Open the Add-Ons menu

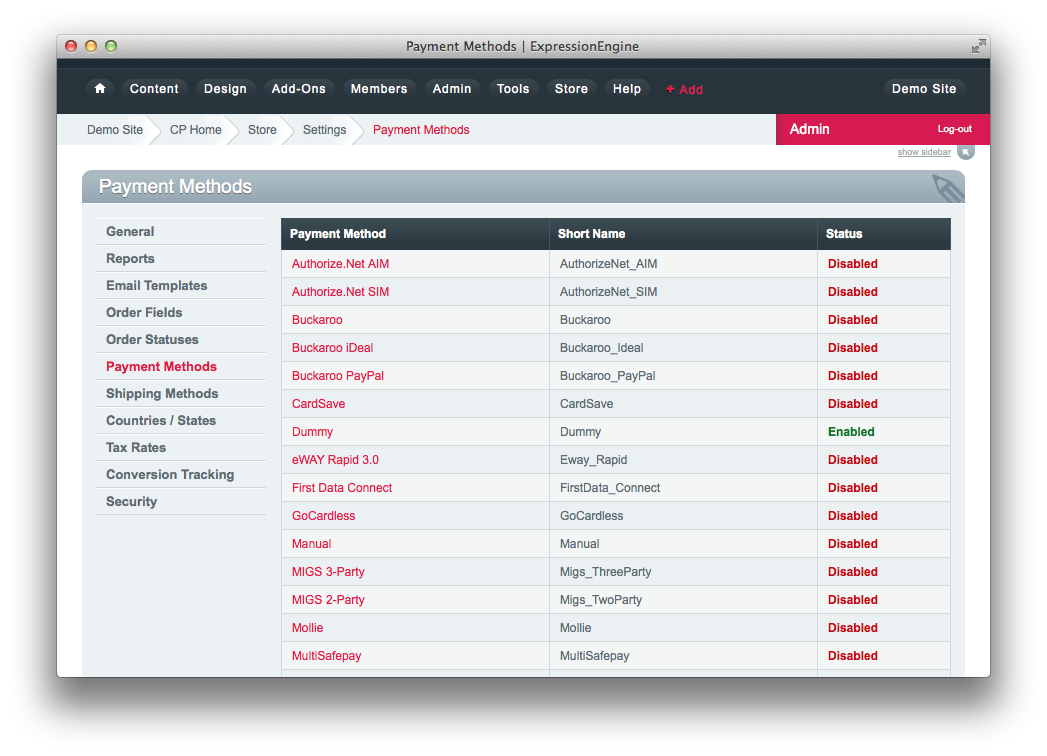(x=298, y=89)
